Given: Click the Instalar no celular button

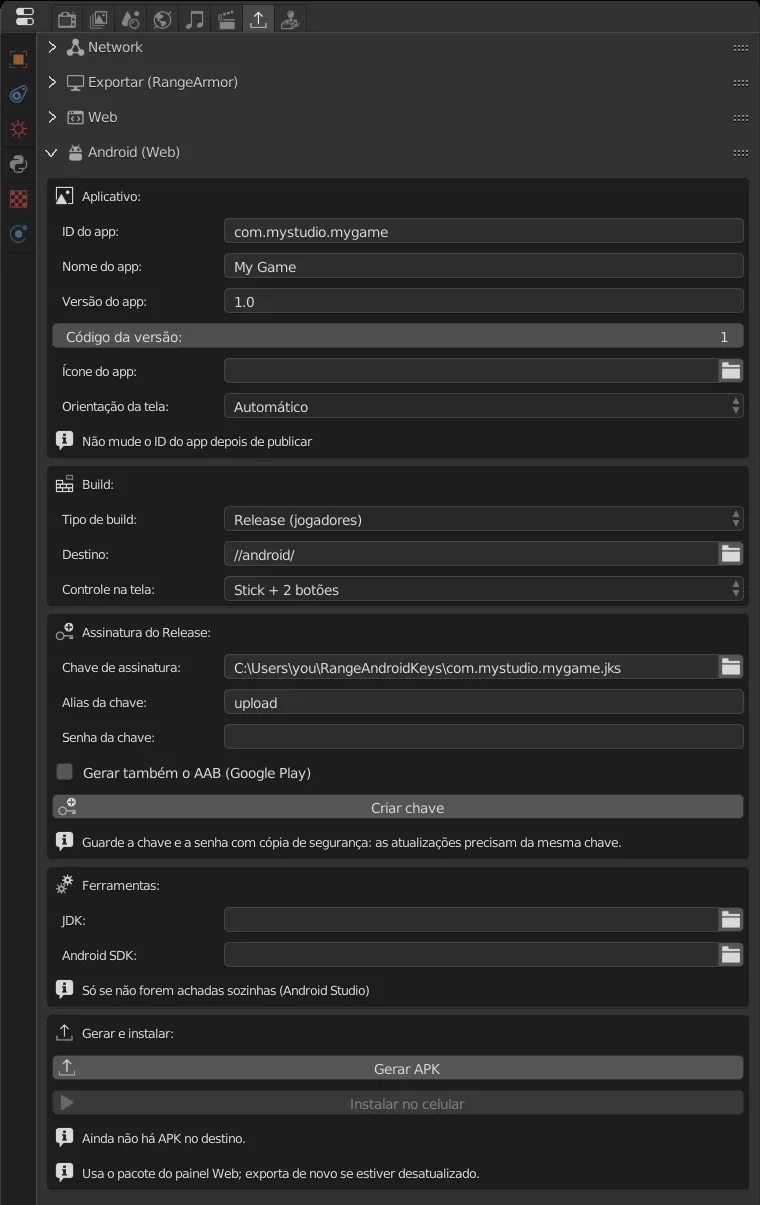Looking at the screenshot, I should pos(398,1103).
